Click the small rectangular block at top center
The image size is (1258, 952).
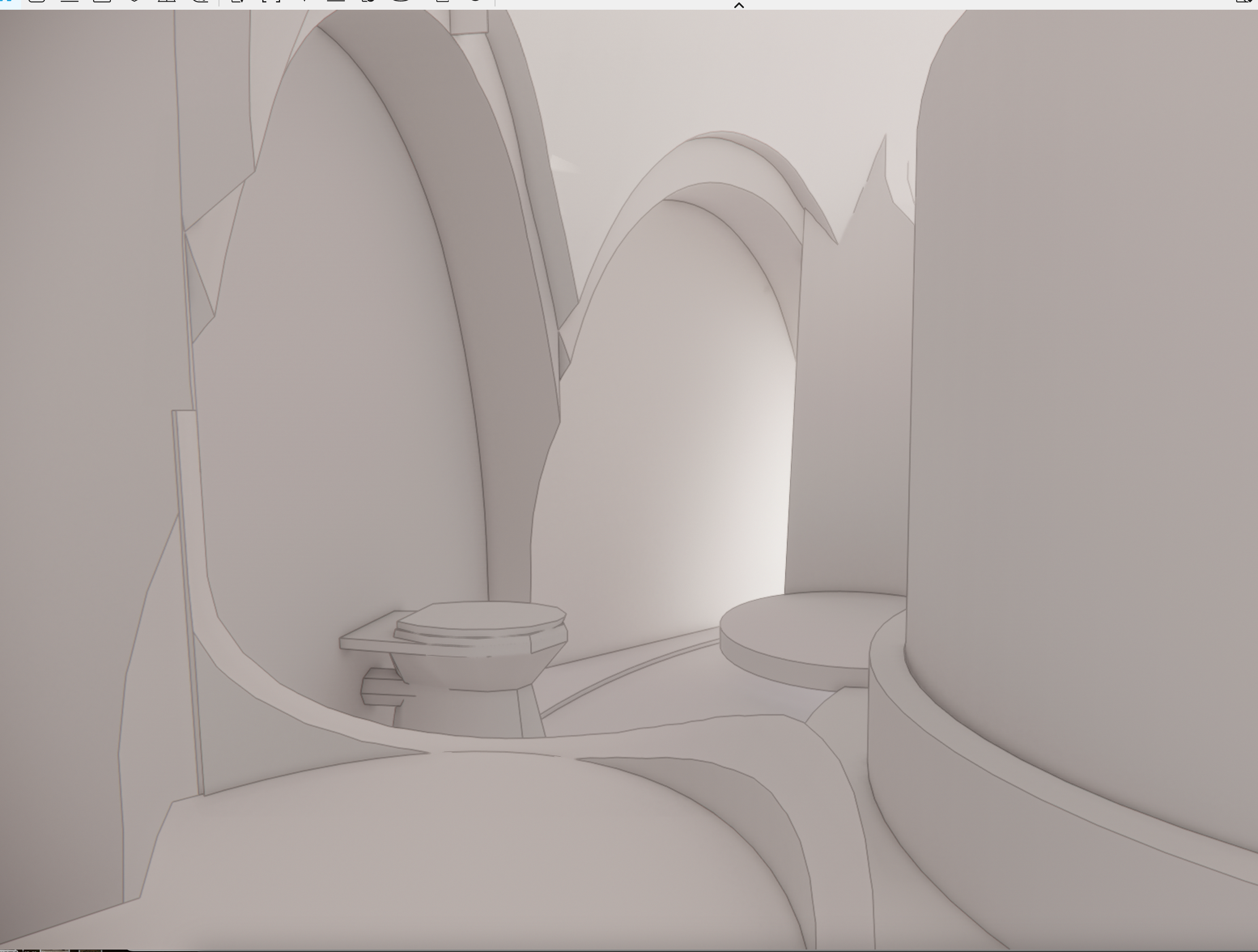pyautogui.click(x=469, y=21)
